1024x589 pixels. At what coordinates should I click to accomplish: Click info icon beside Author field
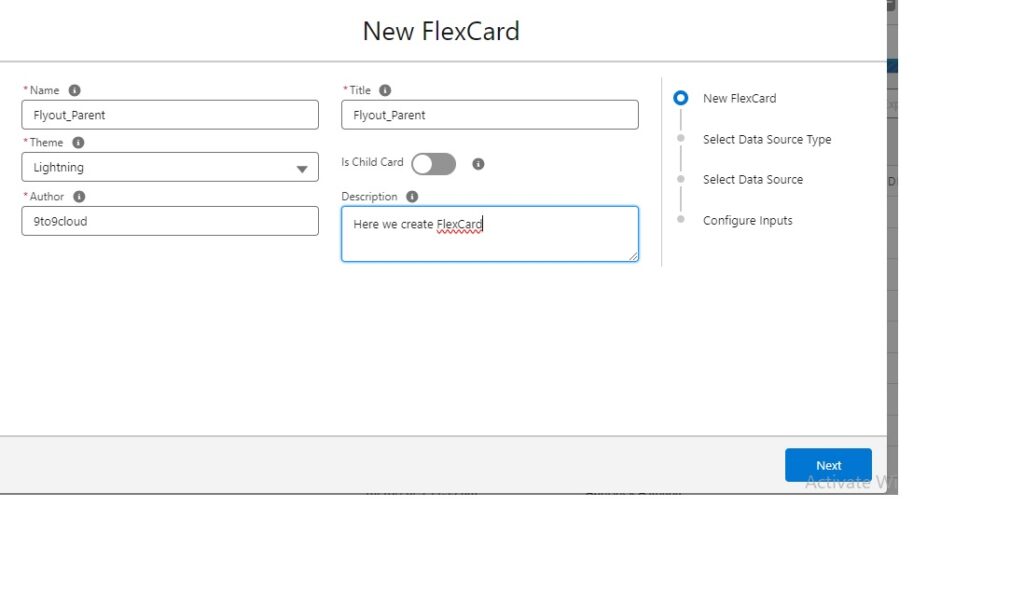[x=78, y=196]
